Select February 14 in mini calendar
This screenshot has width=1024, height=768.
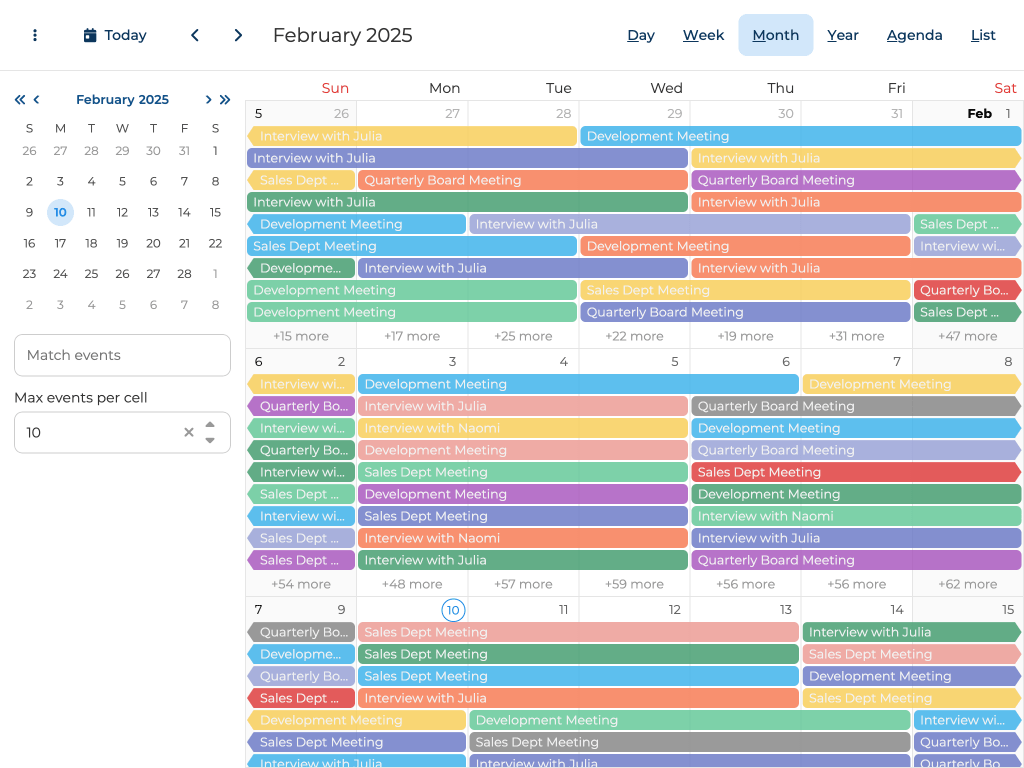pos(184,212)
